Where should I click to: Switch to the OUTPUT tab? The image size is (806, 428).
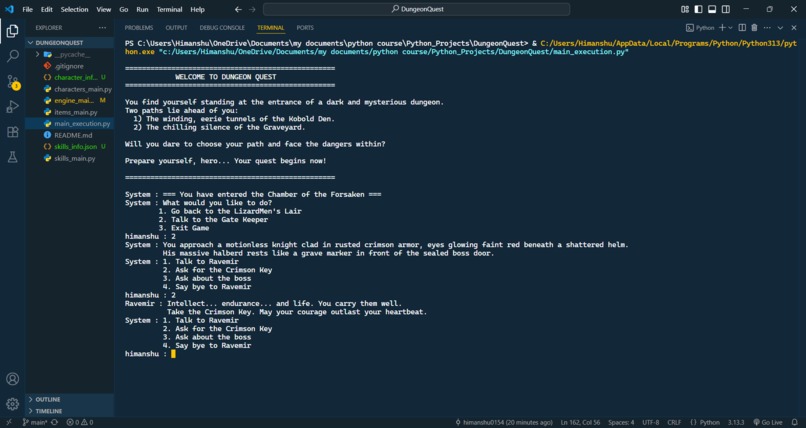(x=176, y=28)
